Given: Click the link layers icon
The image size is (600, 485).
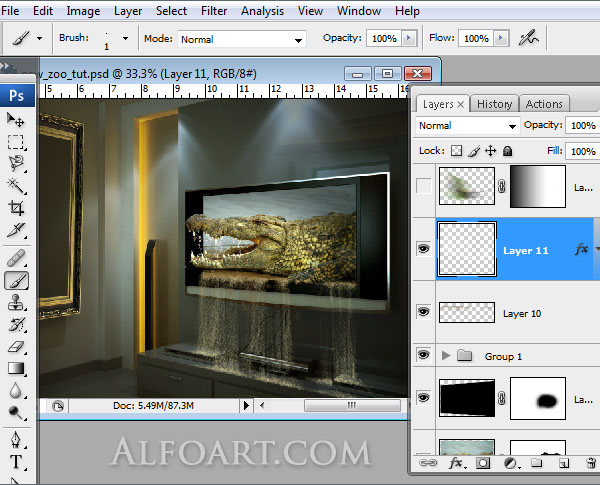Looking at the screenshot, I should pyautogui.click(x=428, y=463).
